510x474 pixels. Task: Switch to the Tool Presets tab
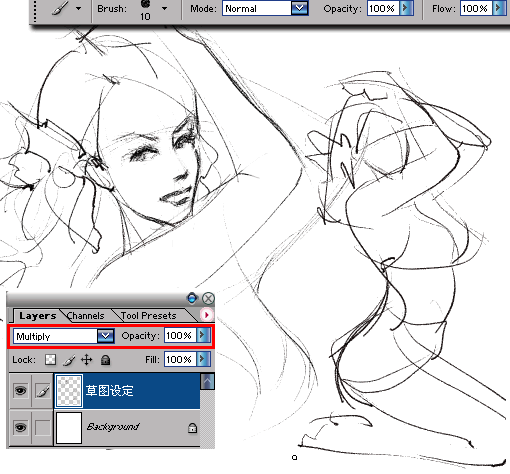click(x=148, y=316)
